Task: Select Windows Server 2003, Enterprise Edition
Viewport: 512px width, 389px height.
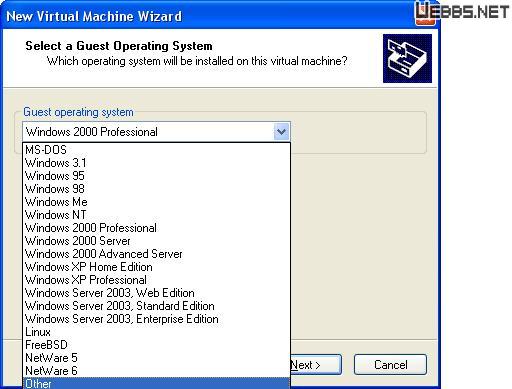Action: (x=157, y=319)
